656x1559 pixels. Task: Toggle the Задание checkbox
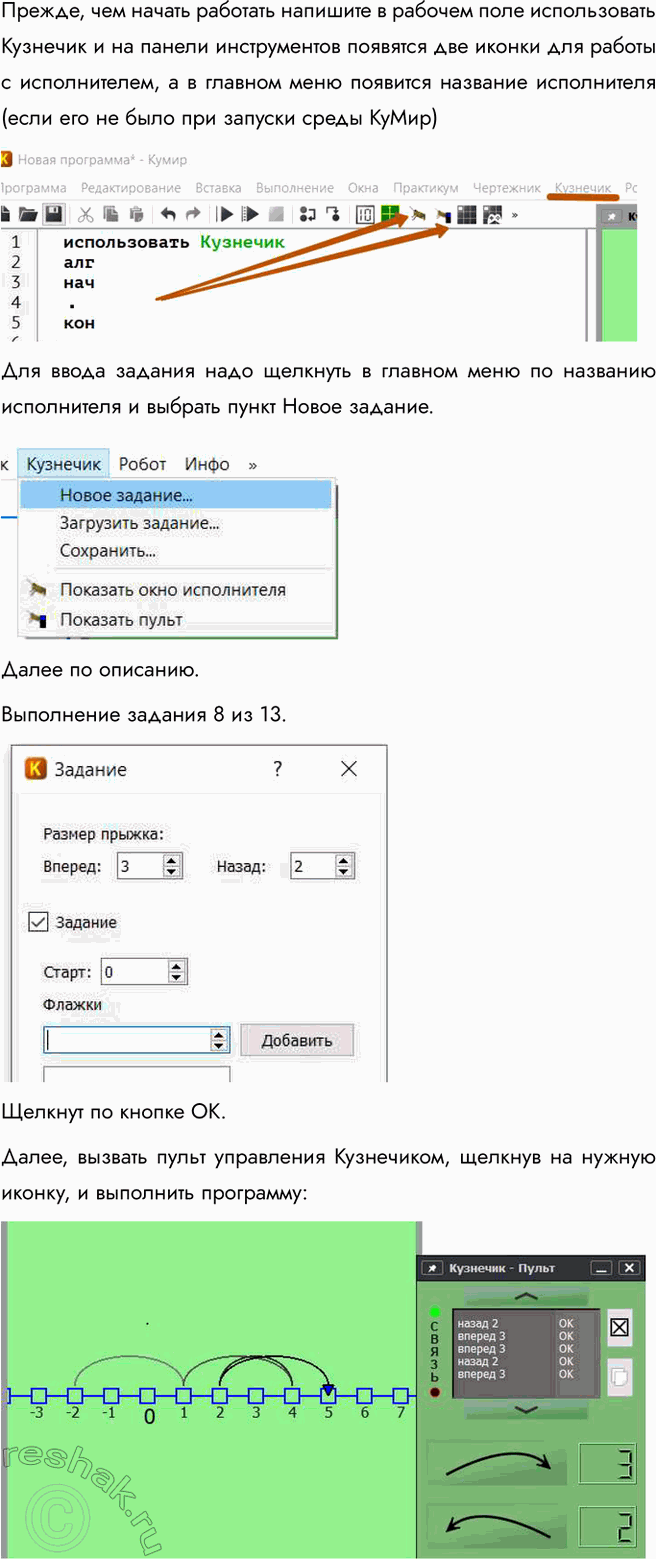tap(39, 922)
